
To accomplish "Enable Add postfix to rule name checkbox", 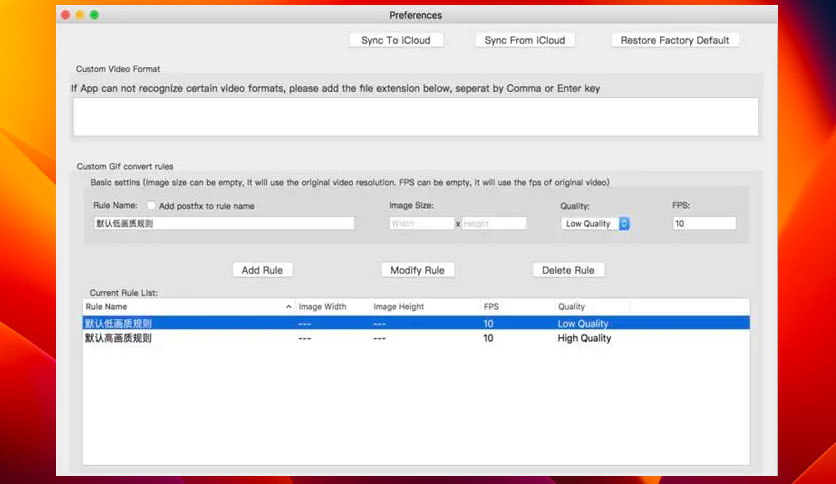I will click(151, 205).
